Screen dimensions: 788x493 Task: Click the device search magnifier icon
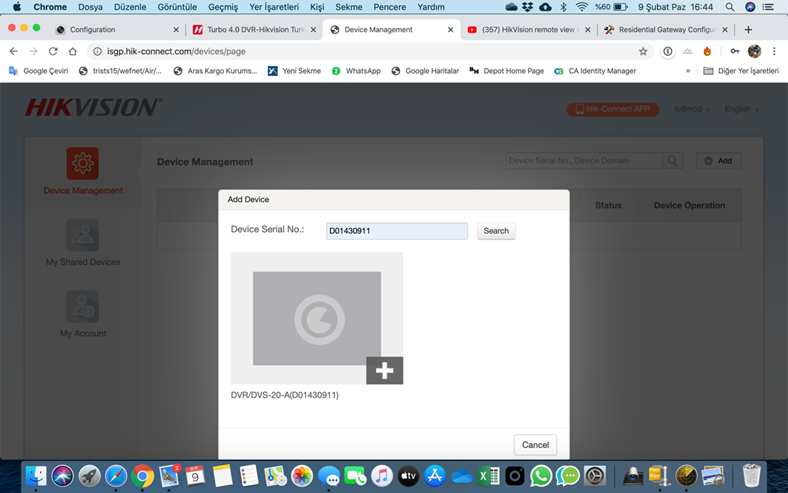pyautogui.click(x=674, y=161)
